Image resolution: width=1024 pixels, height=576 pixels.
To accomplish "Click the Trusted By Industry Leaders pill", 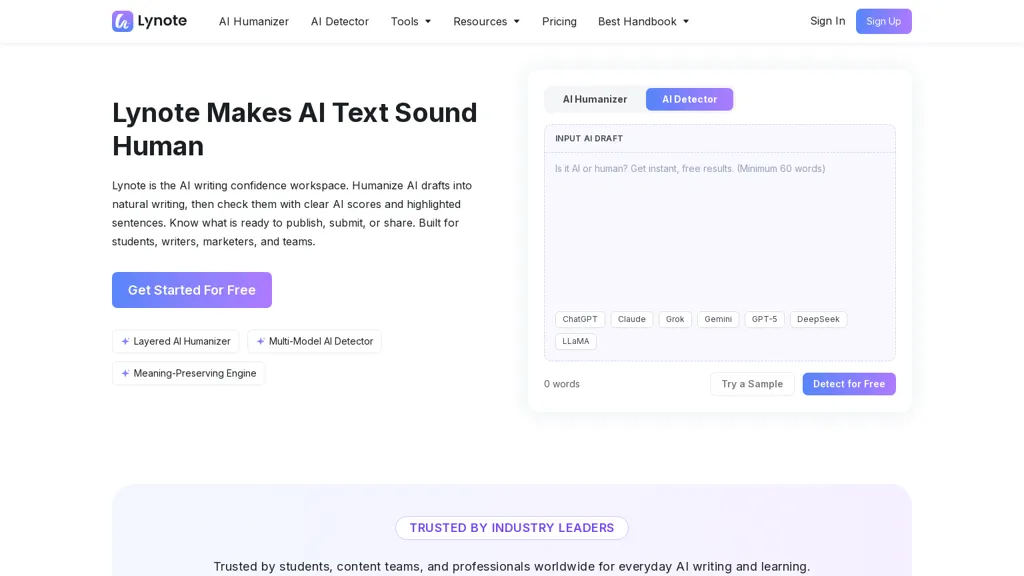I will 512,528.
